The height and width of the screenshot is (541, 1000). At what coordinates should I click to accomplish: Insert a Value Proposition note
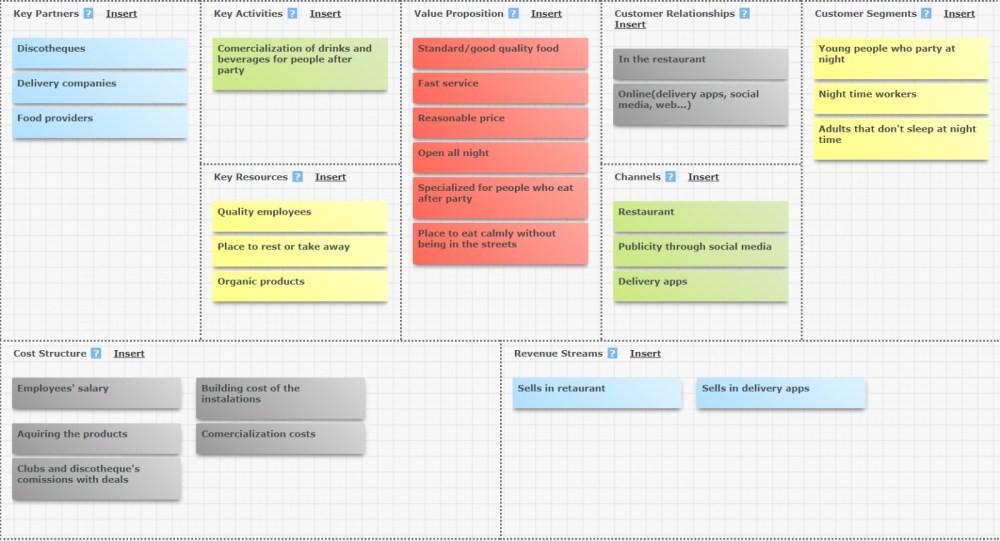pos(546,14)
